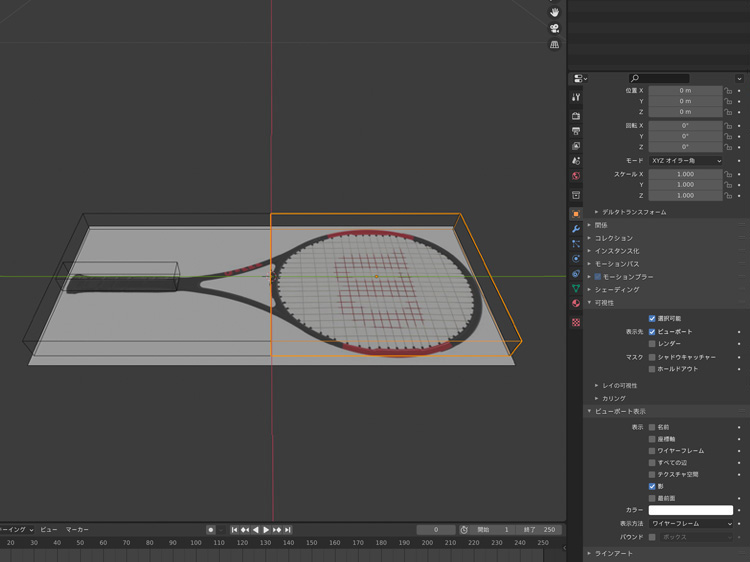Open the Modifier properties wrench tab
750x562 pixels.
576,229
